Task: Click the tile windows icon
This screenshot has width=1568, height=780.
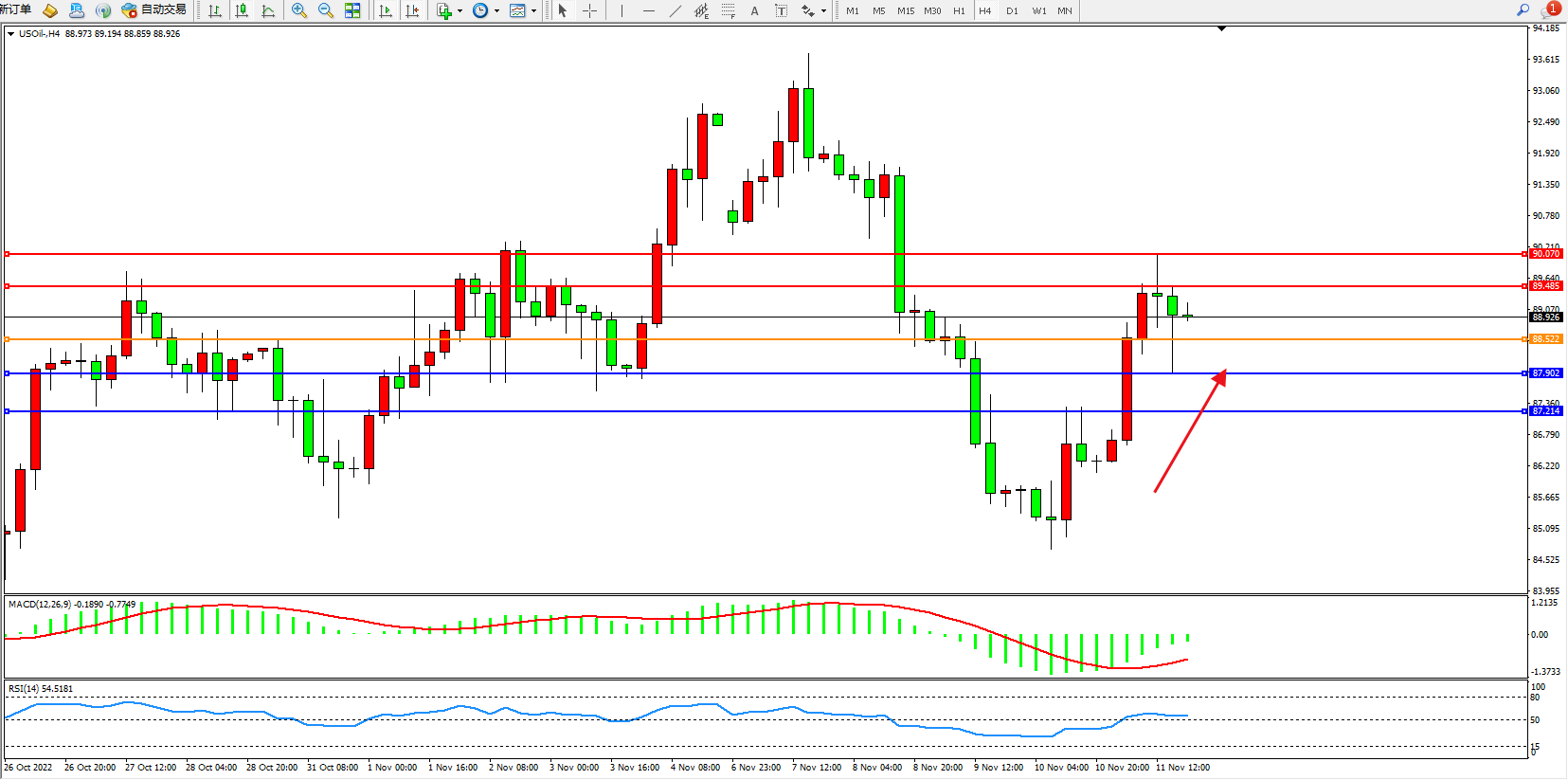Action: [352, 10]
